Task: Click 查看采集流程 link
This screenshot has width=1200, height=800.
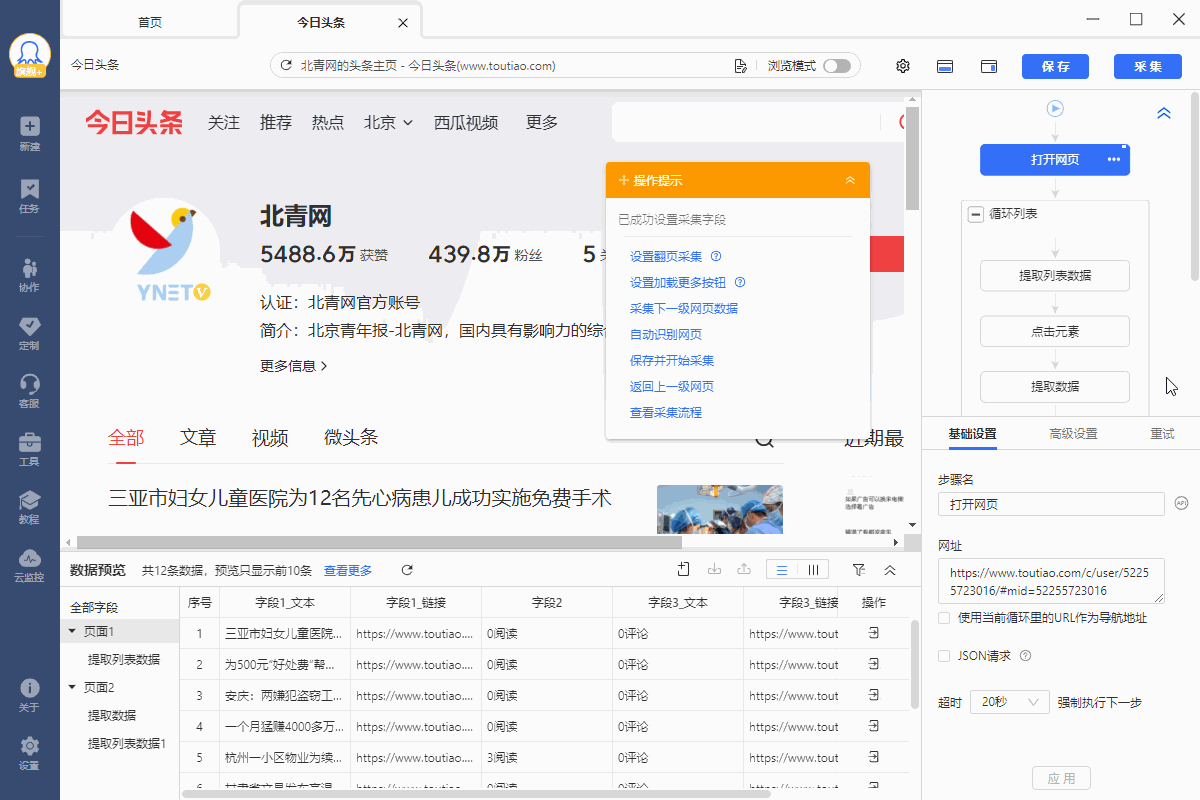Action: (666, 412)
